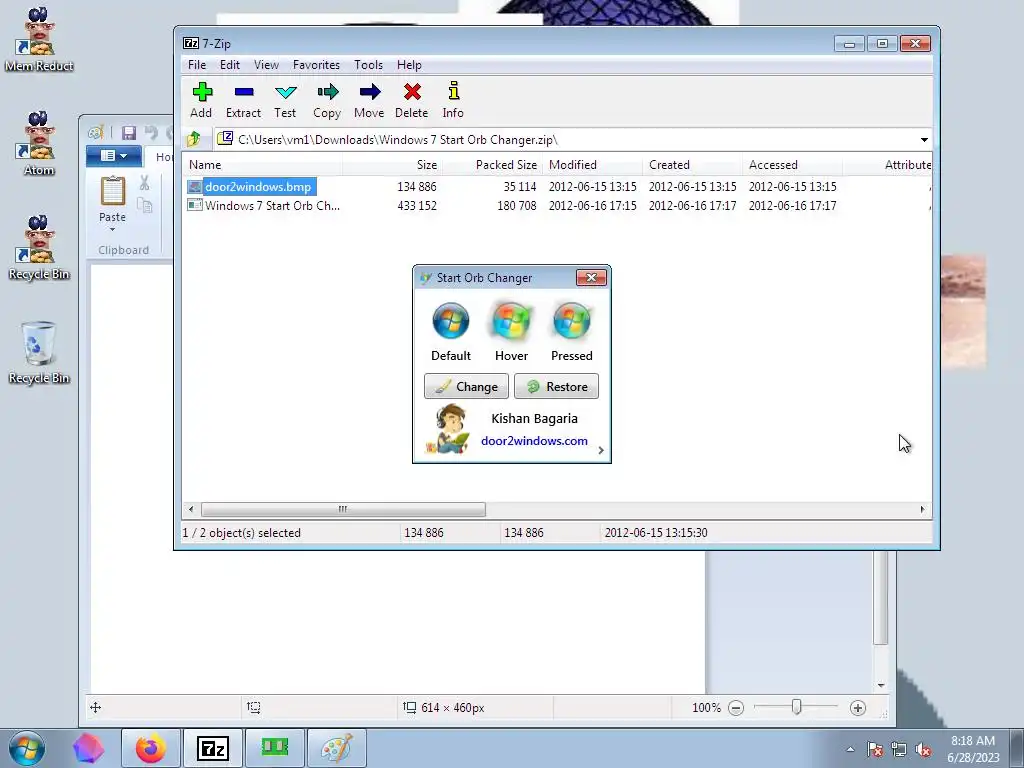Open the View menu in 7-Zip

(266, 65)
